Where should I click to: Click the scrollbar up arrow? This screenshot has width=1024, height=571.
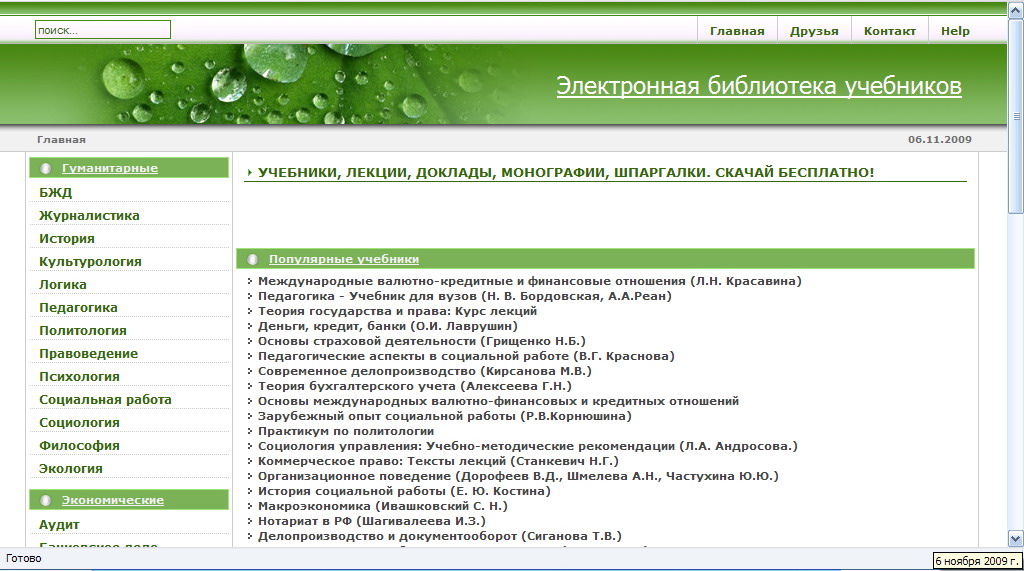coord(1016,10)
